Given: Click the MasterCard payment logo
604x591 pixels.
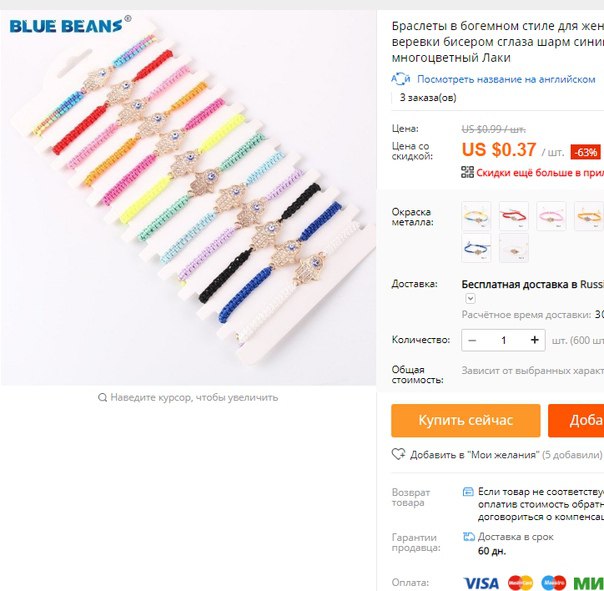Looking at the screenshot, I should [520, 583].
